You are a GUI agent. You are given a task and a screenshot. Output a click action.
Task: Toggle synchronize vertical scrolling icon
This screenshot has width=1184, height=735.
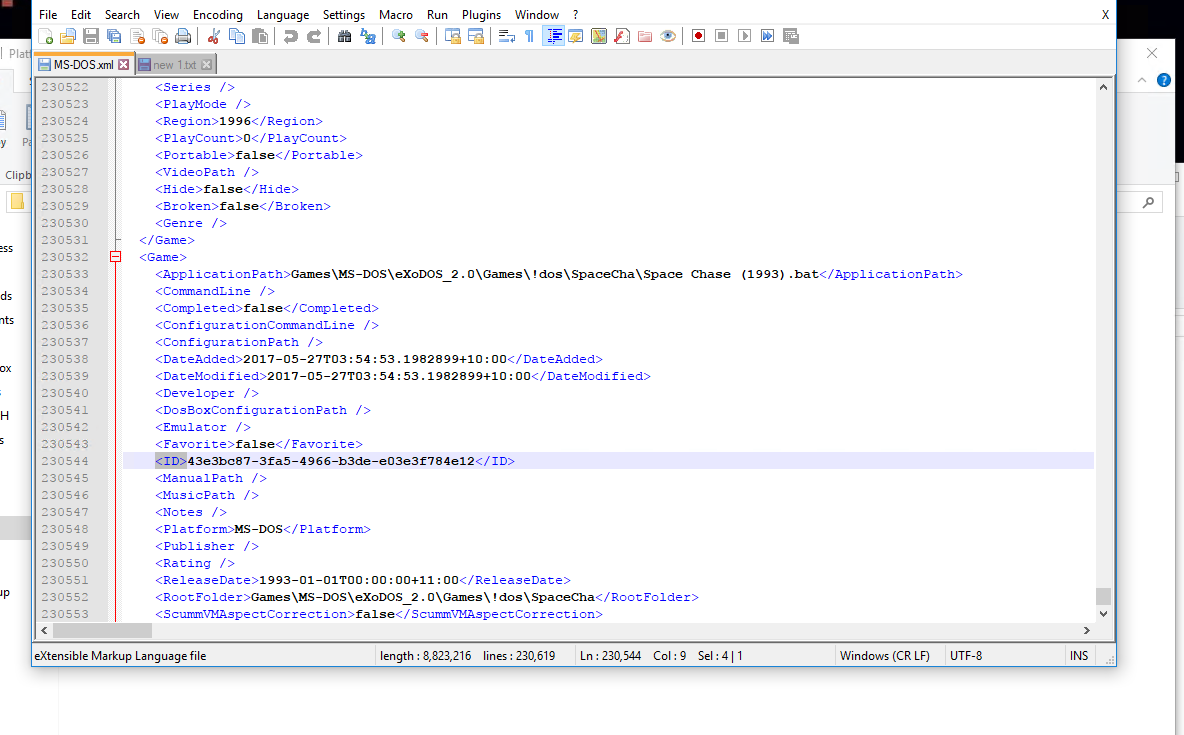[452, 36]
